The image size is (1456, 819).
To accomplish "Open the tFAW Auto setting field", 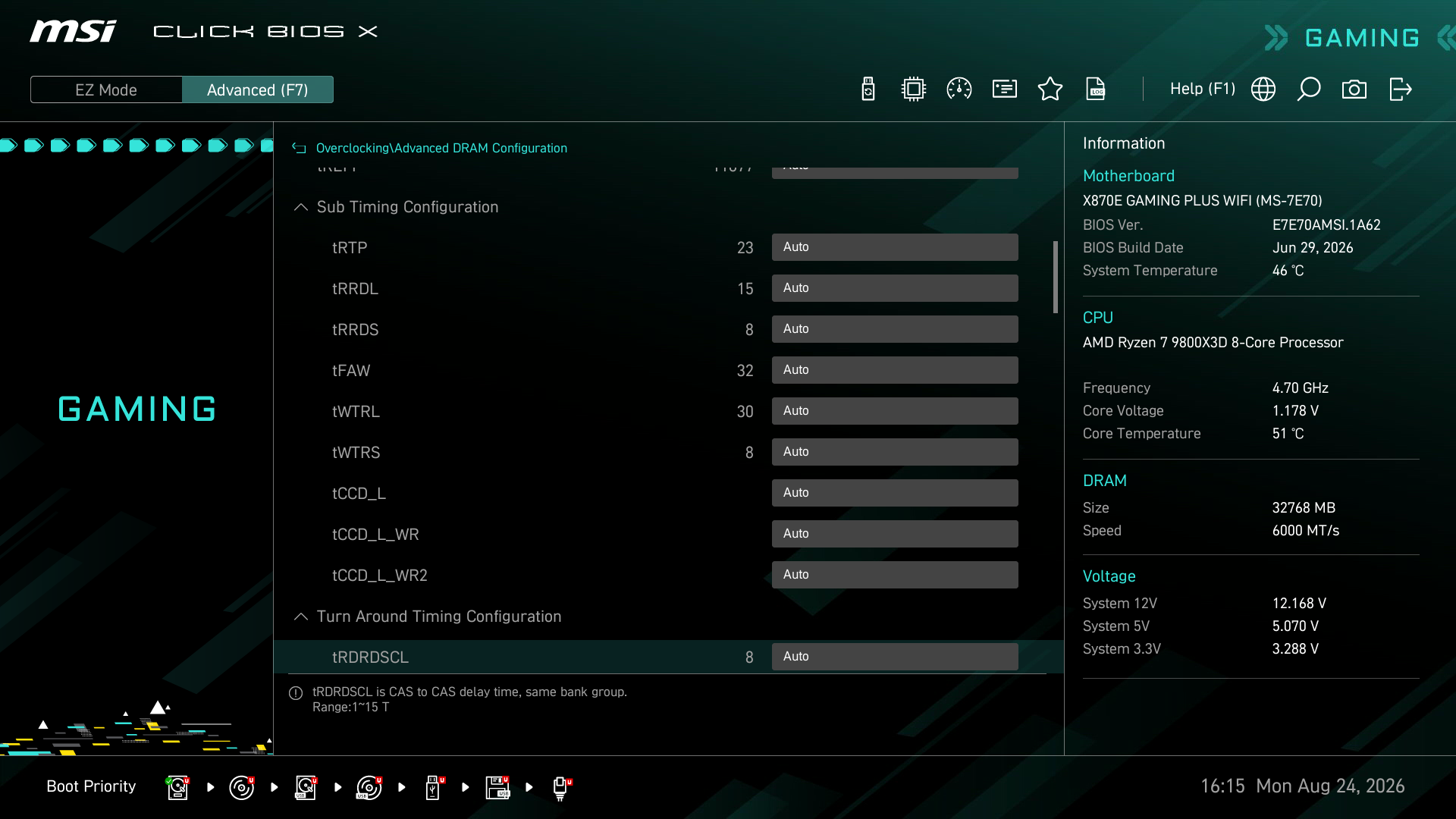I will (x=895, y=370).
